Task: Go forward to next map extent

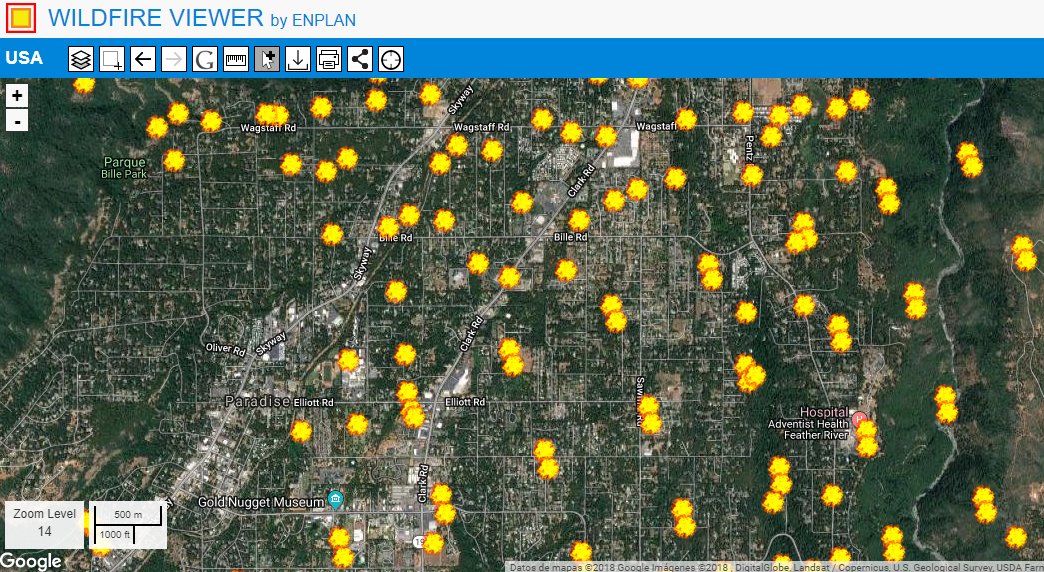Action: [174, 59]
